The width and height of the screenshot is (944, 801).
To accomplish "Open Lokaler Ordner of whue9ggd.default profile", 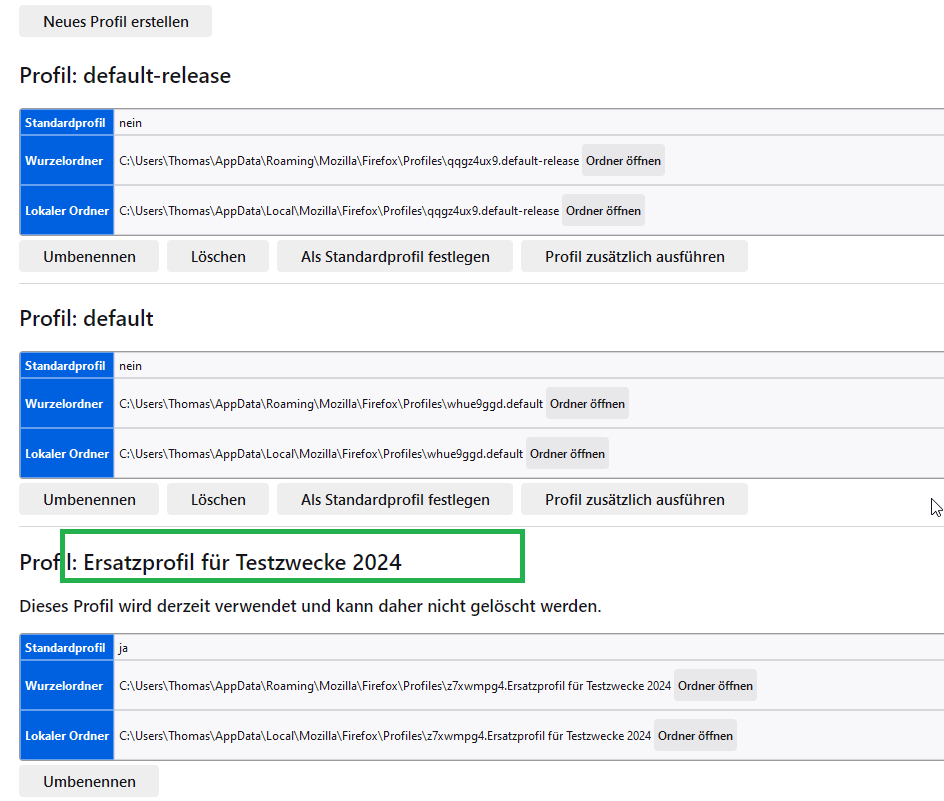I will 567,454.
